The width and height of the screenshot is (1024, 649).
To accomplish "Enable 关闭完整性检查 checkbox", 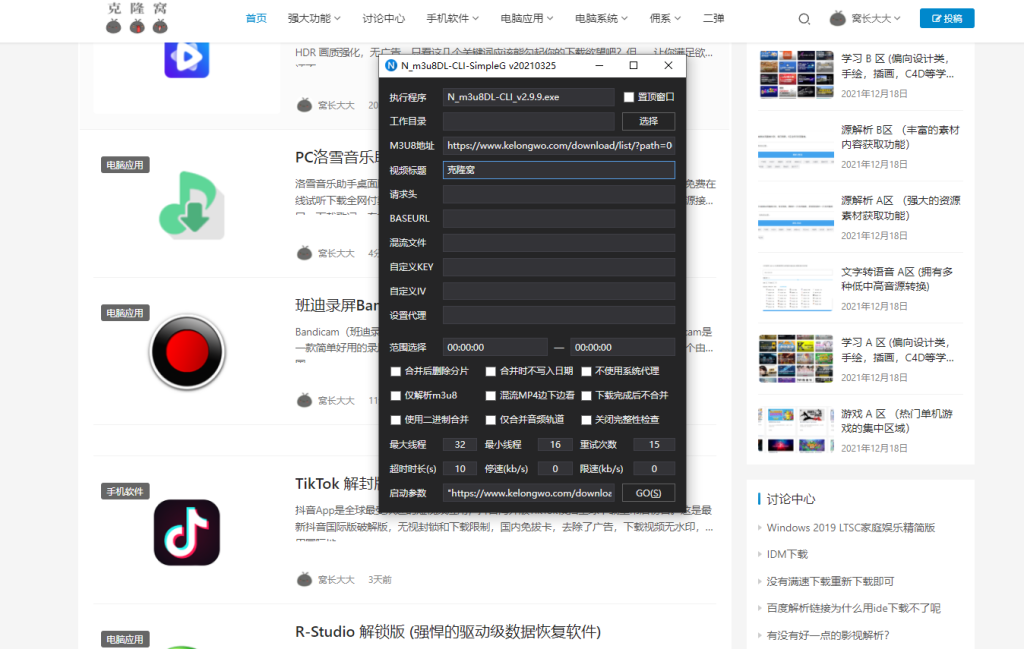I will (x=586, y=420).
